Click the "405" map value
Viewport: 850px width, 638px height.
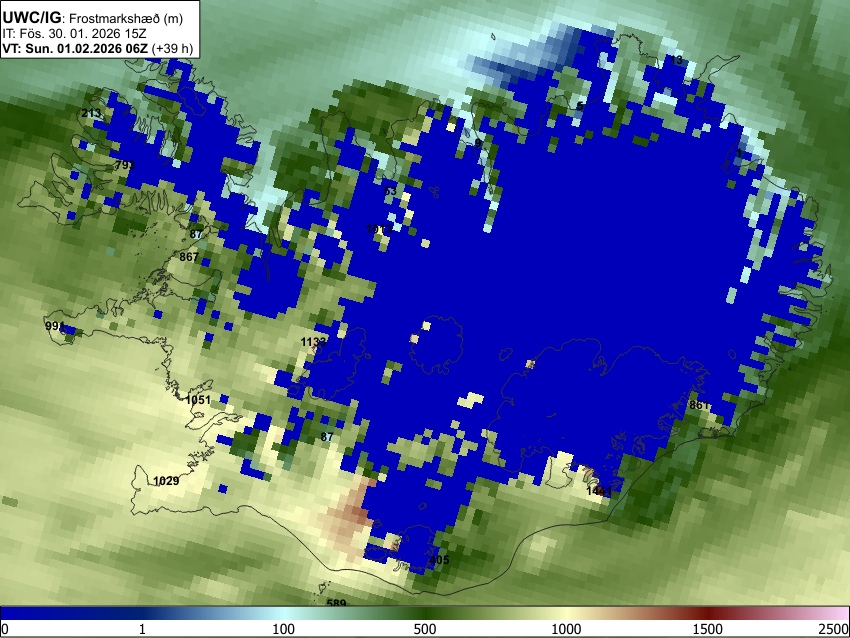[x=439, y=560]
